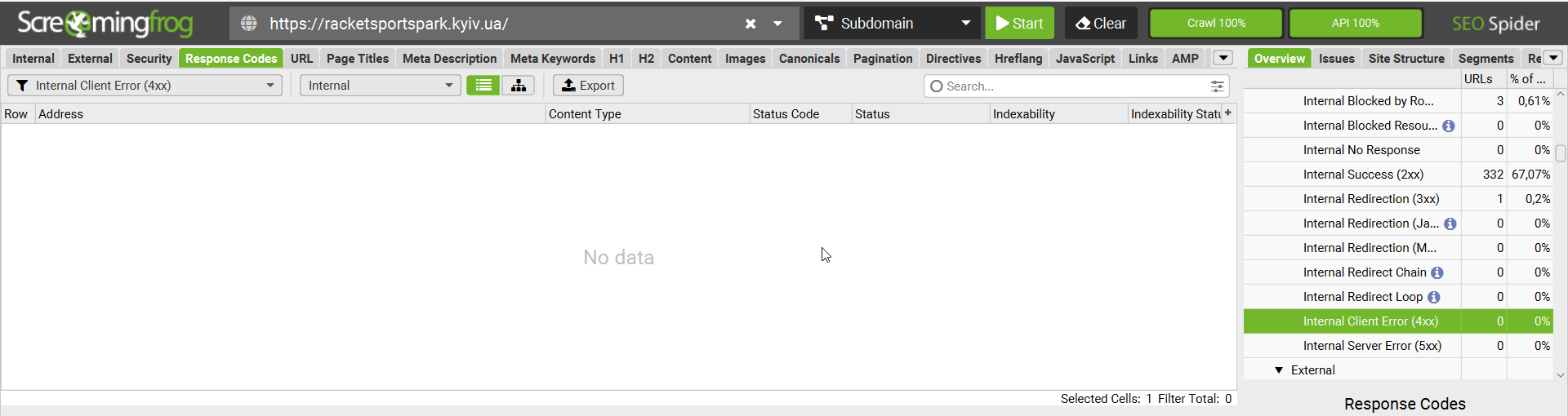Click the globe icon in URL bar

[249, 24]
